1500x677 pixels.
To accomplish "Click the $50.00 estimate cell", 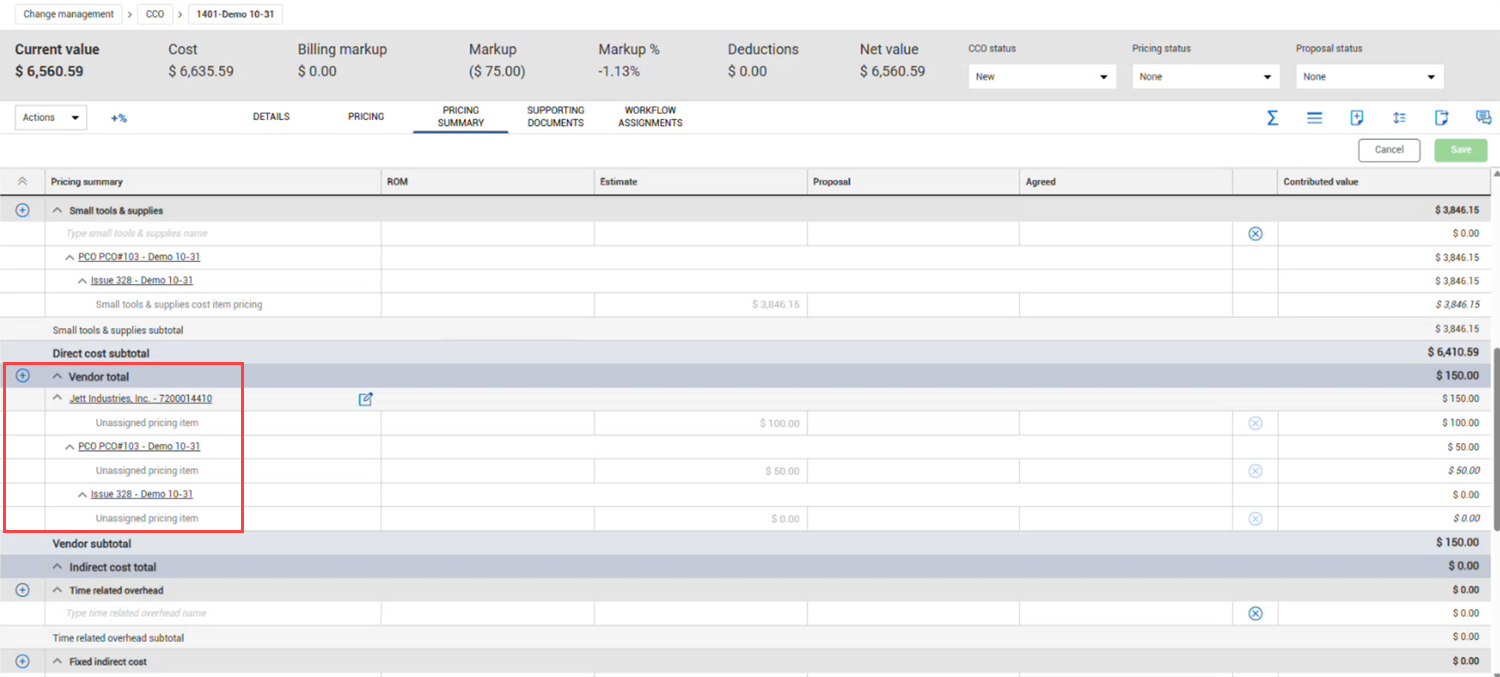I will pyautogui.click(x=701, y=471).
